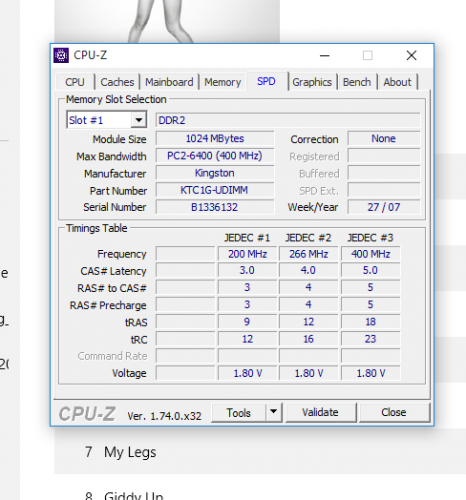466x500 pixels.
Task: Click the Close button
Action: pos(394,412)
